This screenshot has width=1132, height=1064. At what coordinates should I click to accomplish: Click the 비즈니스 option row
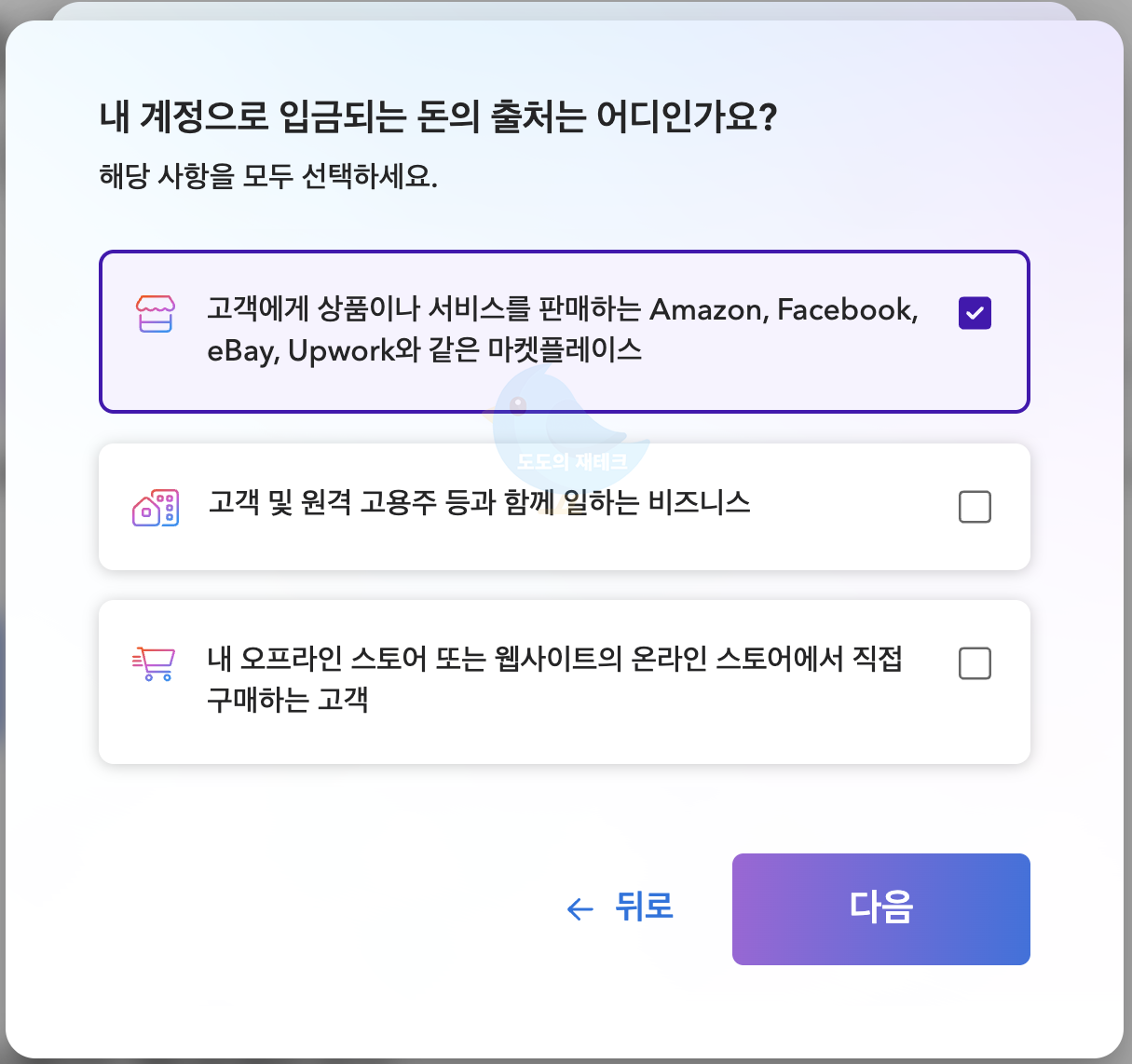[564, 506]
